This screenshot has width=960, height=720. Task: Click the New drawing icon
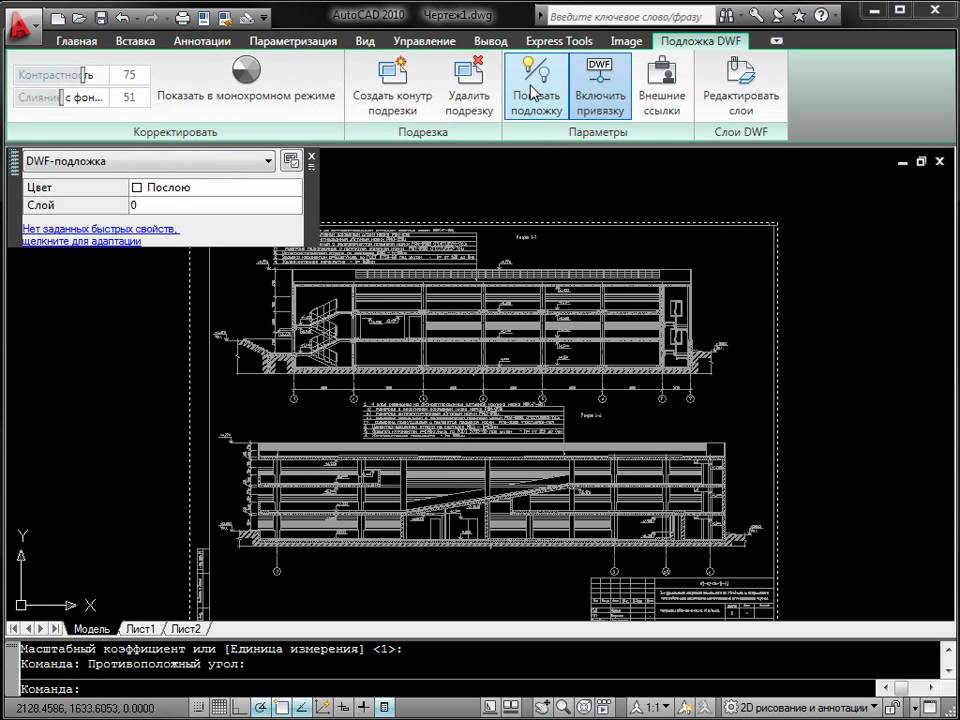coord(58,18)
